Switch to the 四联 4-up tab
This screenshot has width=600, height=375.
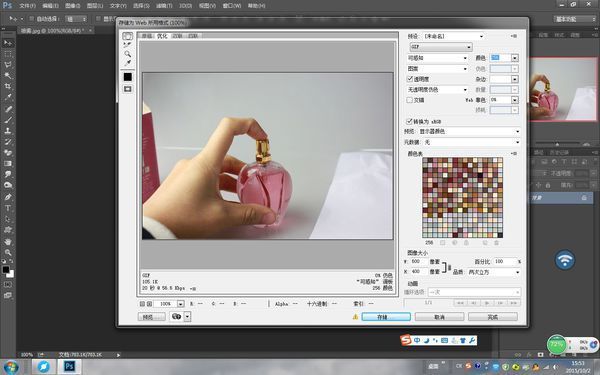193,36
